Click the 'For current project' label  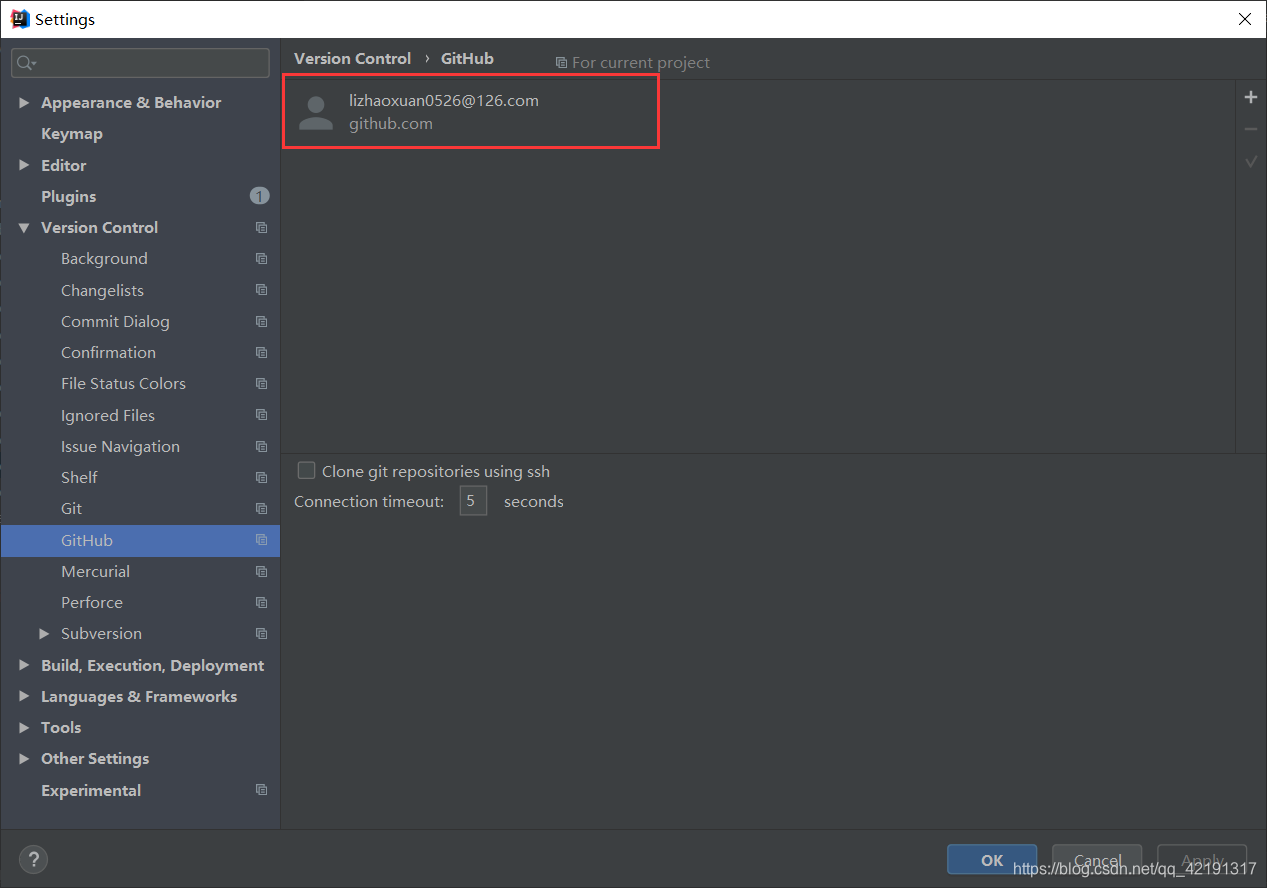pyautogui.click(x=641, y=63)
